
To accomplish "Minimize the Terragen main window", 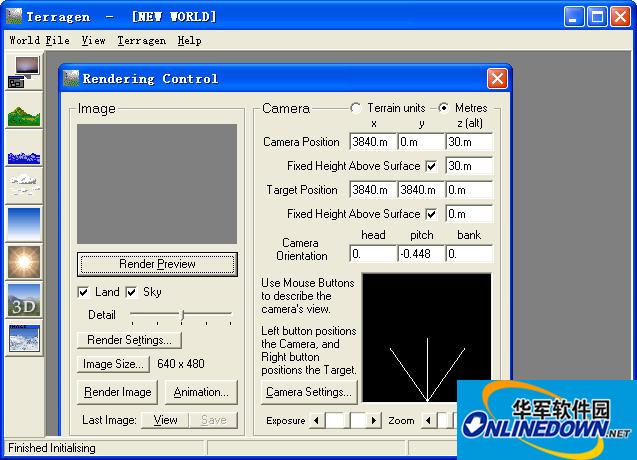I will (x=574, y=17).
